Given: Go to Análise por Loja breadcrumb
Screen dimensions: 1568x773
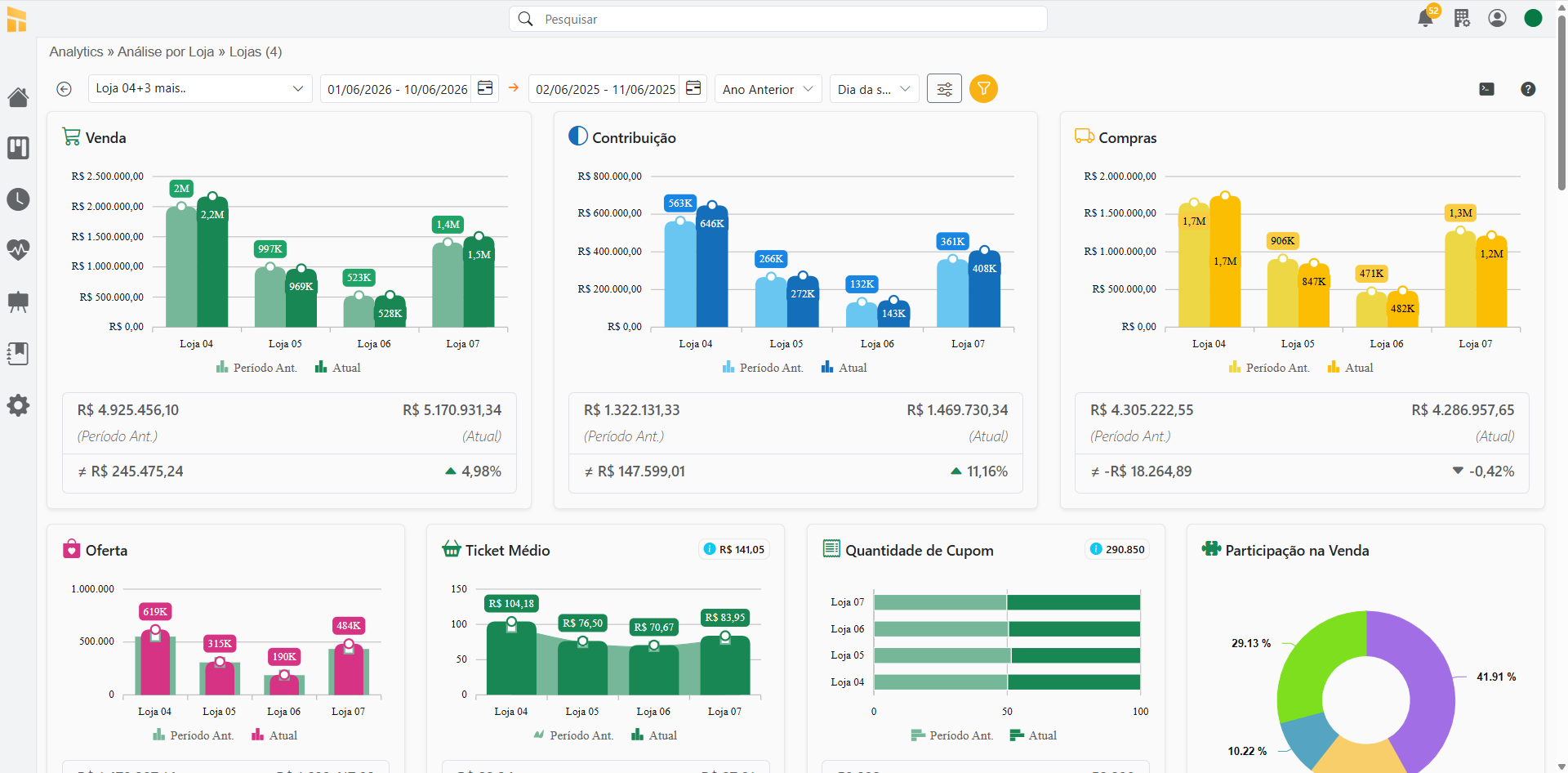Looking at the screenshot, I should pos(166,51).
